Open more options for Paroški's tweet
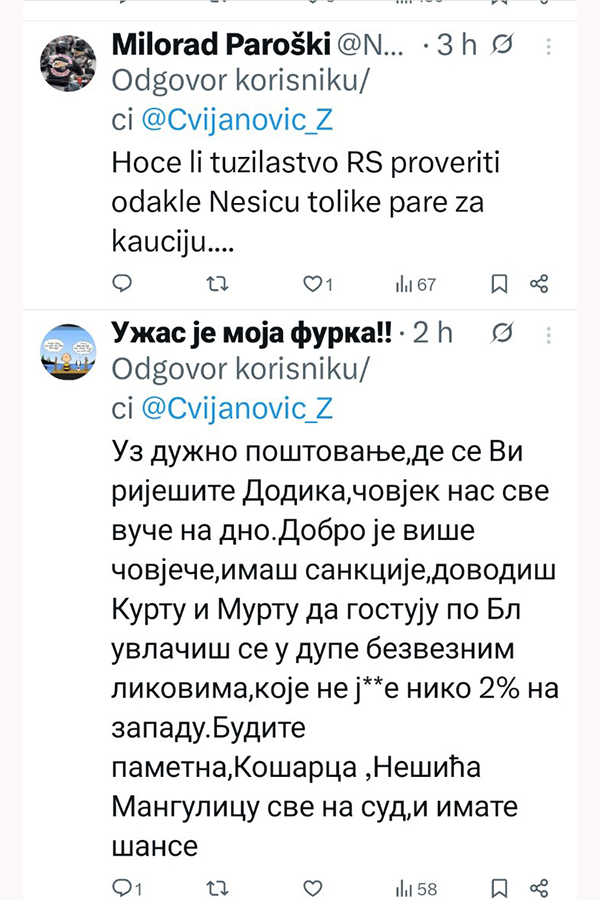The image size is (600, 900). click(x=548, y=46)
